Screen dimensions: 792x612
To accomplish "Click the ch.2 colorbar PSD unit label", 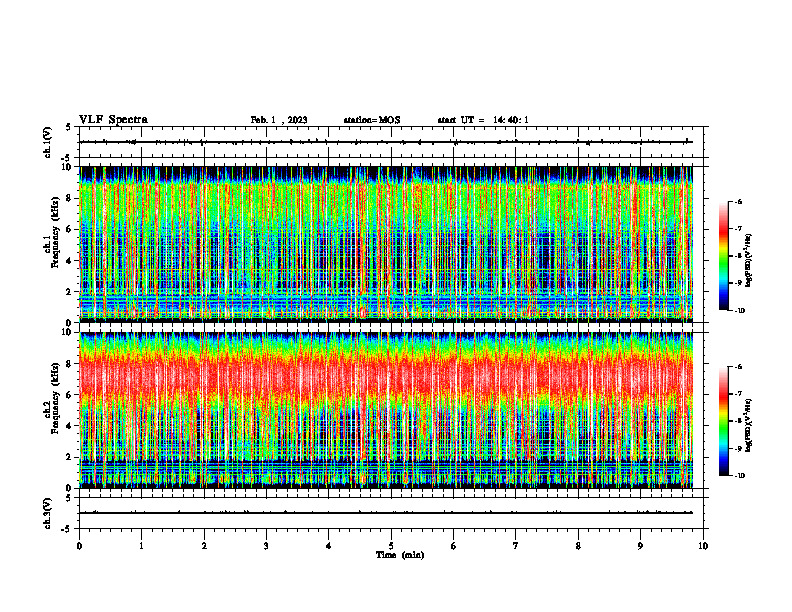I will (x=749, y=426).
